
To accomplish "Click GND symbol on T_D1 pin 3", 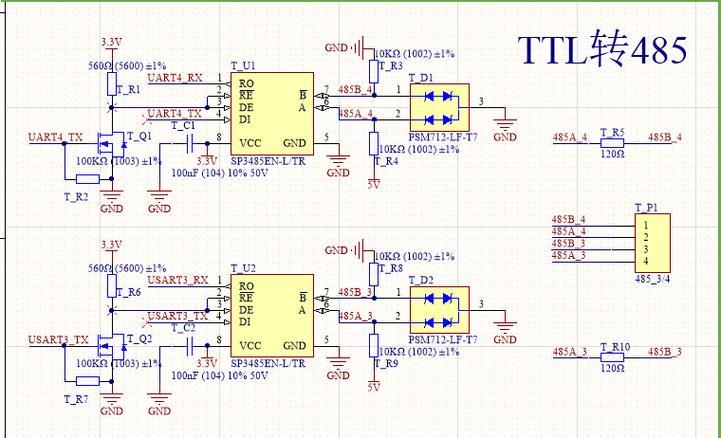I will click(x=505, y=131).
